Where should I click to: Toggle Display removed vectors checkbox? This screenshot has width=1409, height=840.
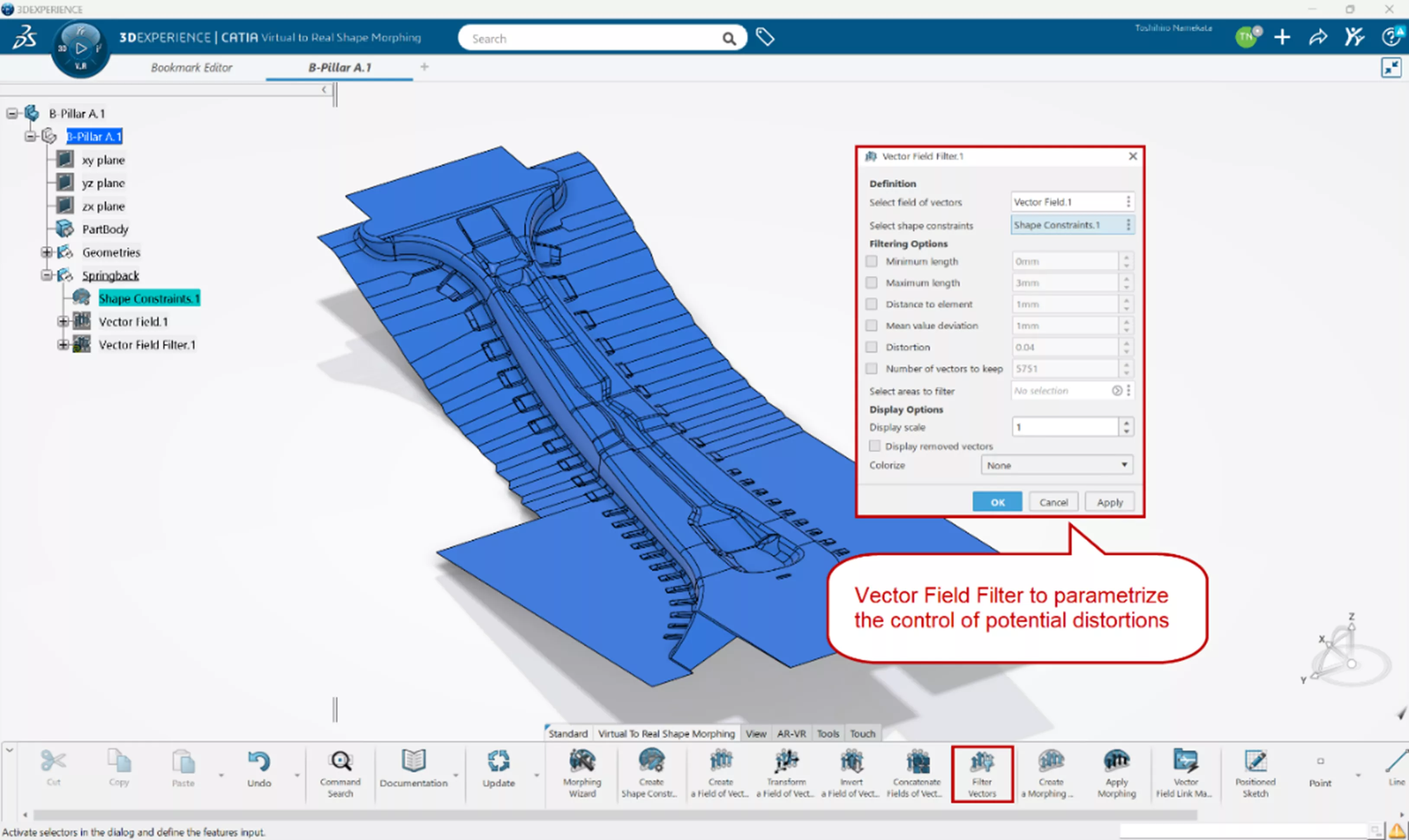pyautogui.click(x=875, y=446)
